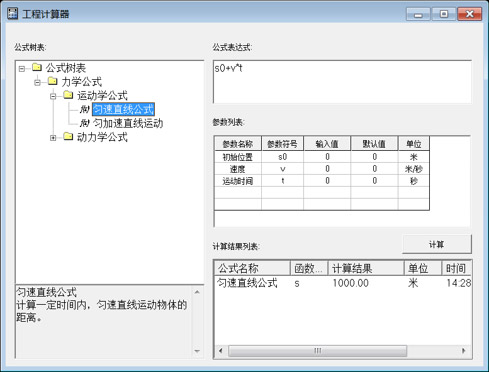Click the 速度 parameter name cell
The width and height of the screenshot is (489, 372).
pos(238,169)
